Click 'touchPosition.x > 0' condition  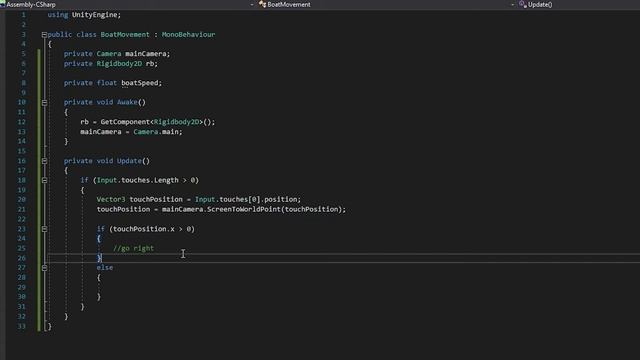tap(151, 229)
